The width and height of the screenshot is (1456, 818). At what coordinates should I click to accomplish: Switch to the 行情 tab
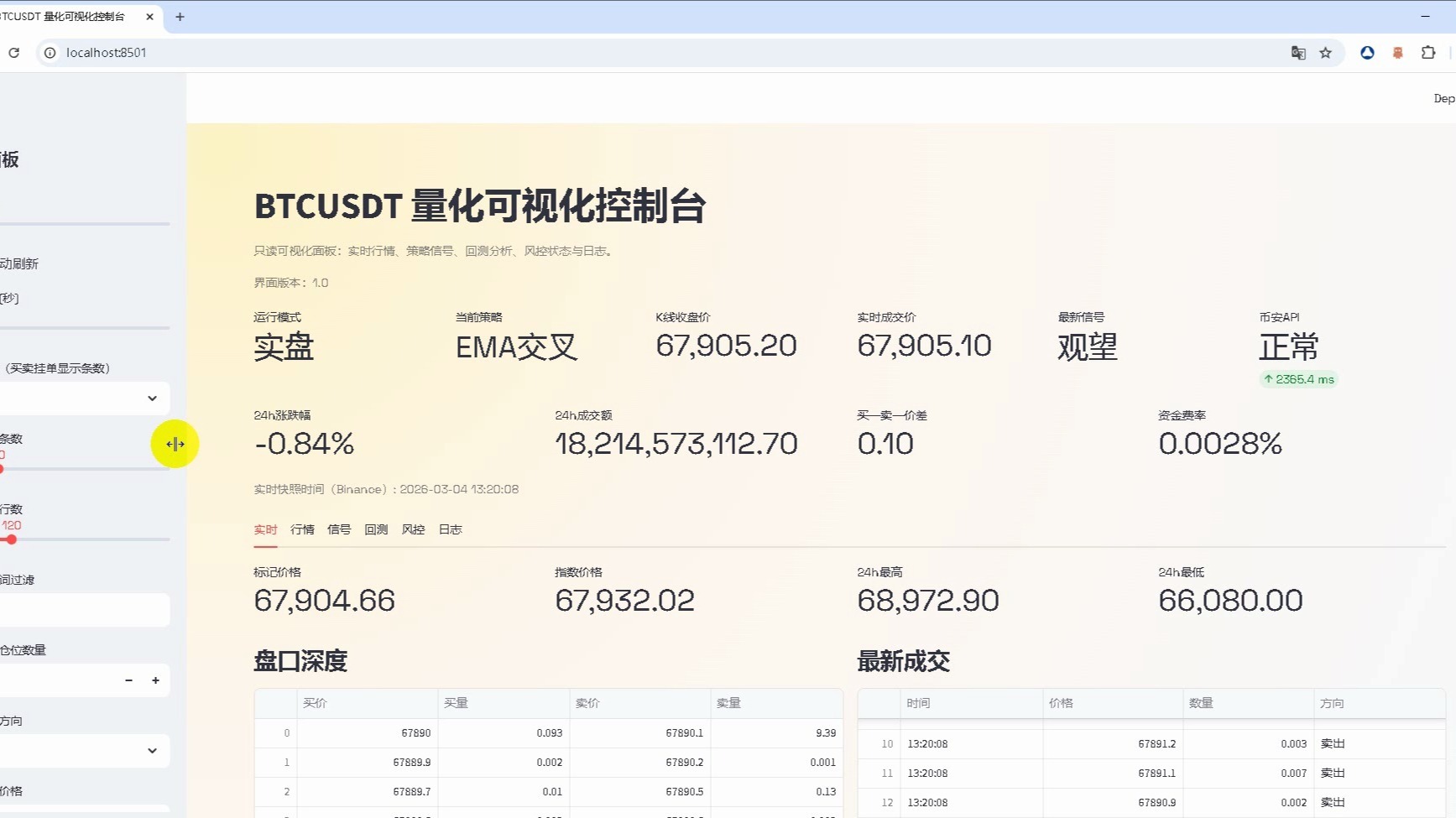[x=302, y=529]
